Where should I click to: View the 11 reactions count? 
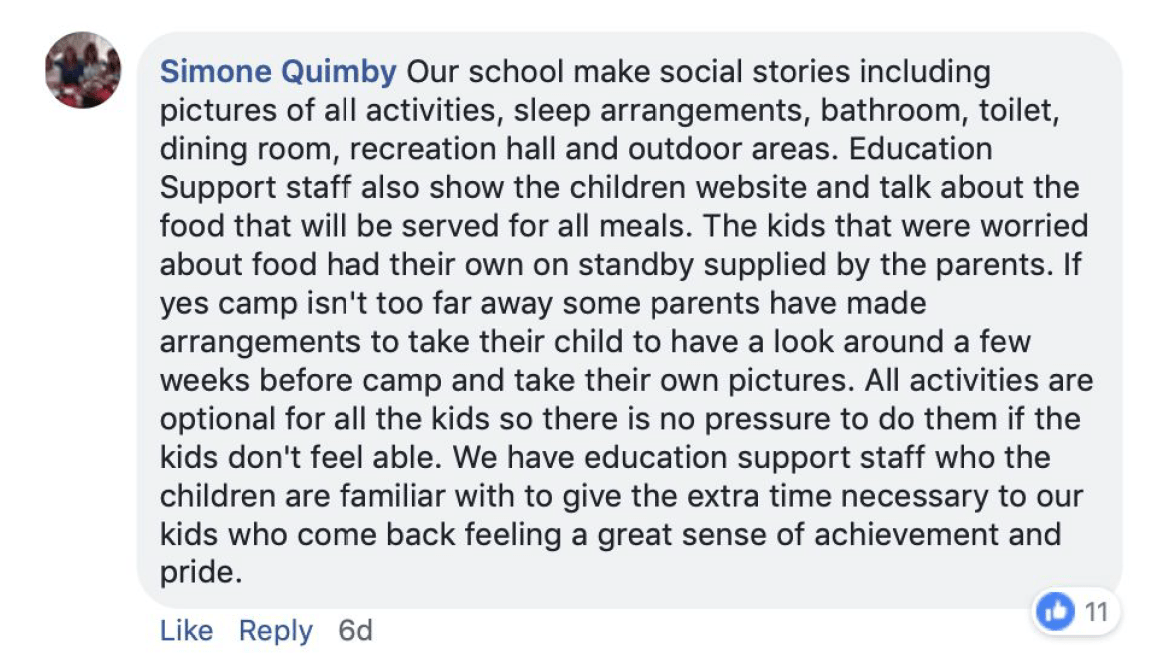(x=1096, y=612)
